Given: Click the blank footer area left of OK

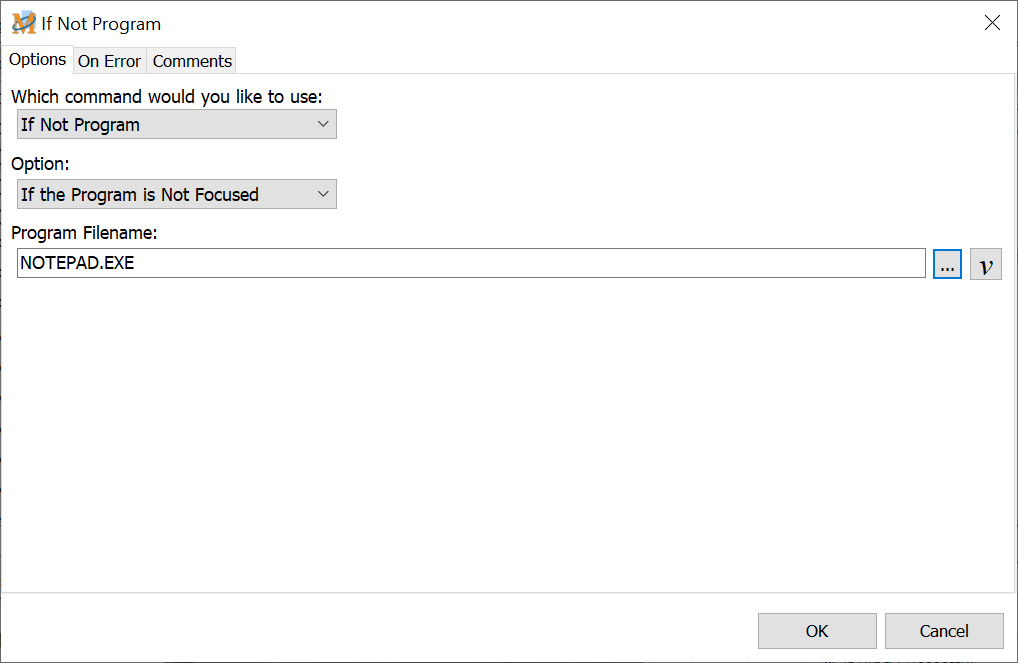Looking at the screenshot, I should click(380, 630).
